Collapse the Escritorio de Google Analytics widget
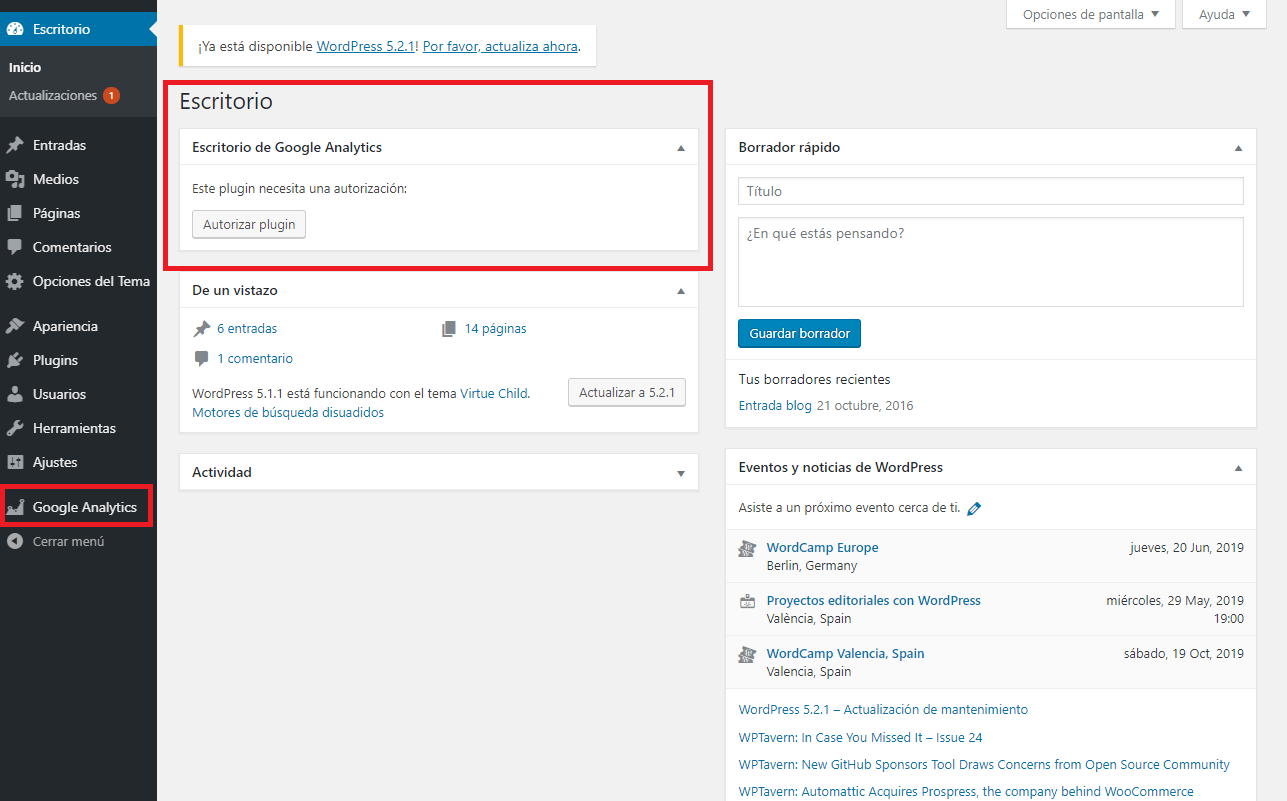This screenshot has height=801, width=1287. click(x=681, y=148)
